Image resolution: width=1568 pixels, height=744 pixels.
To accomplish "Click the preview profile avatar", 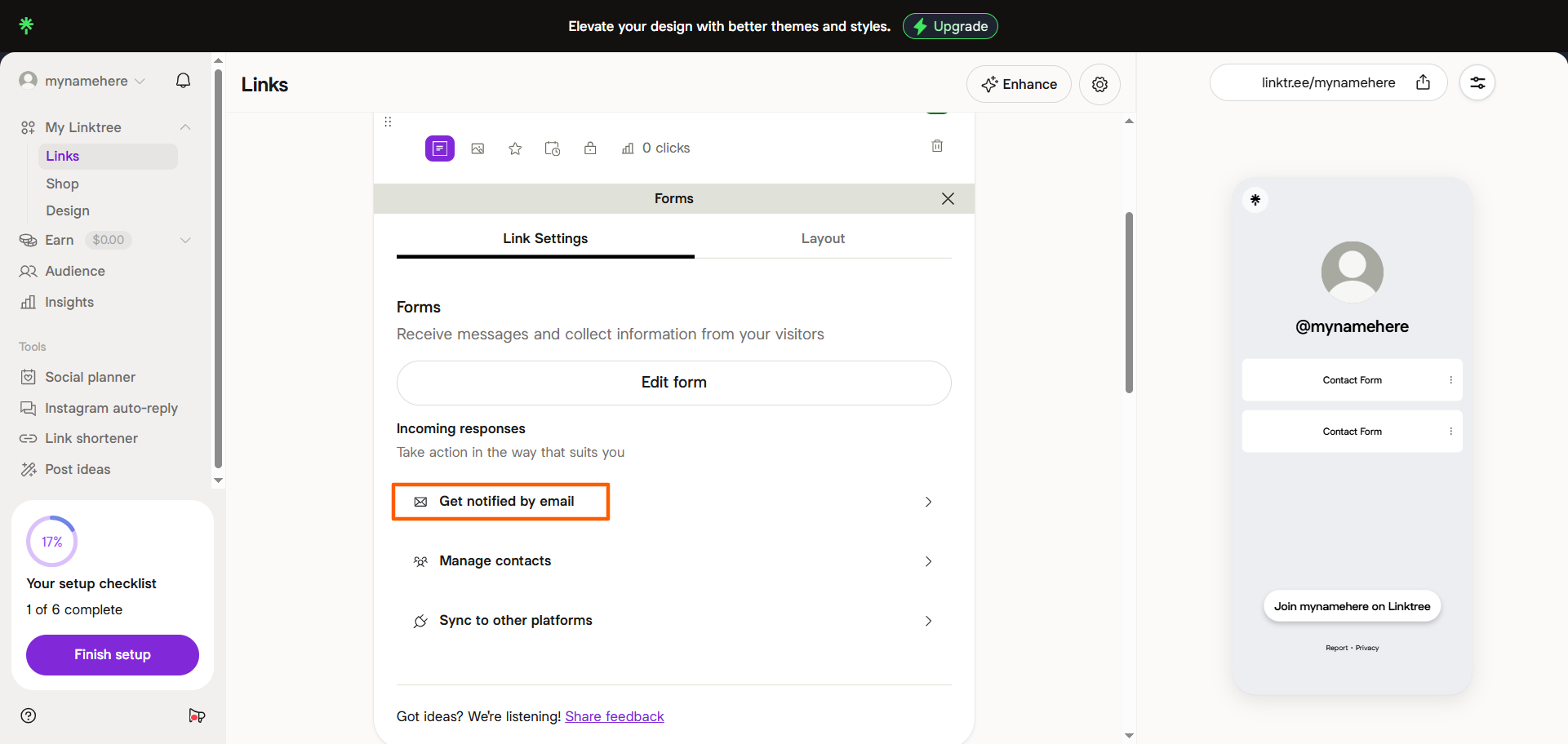I will (1353, 272).
